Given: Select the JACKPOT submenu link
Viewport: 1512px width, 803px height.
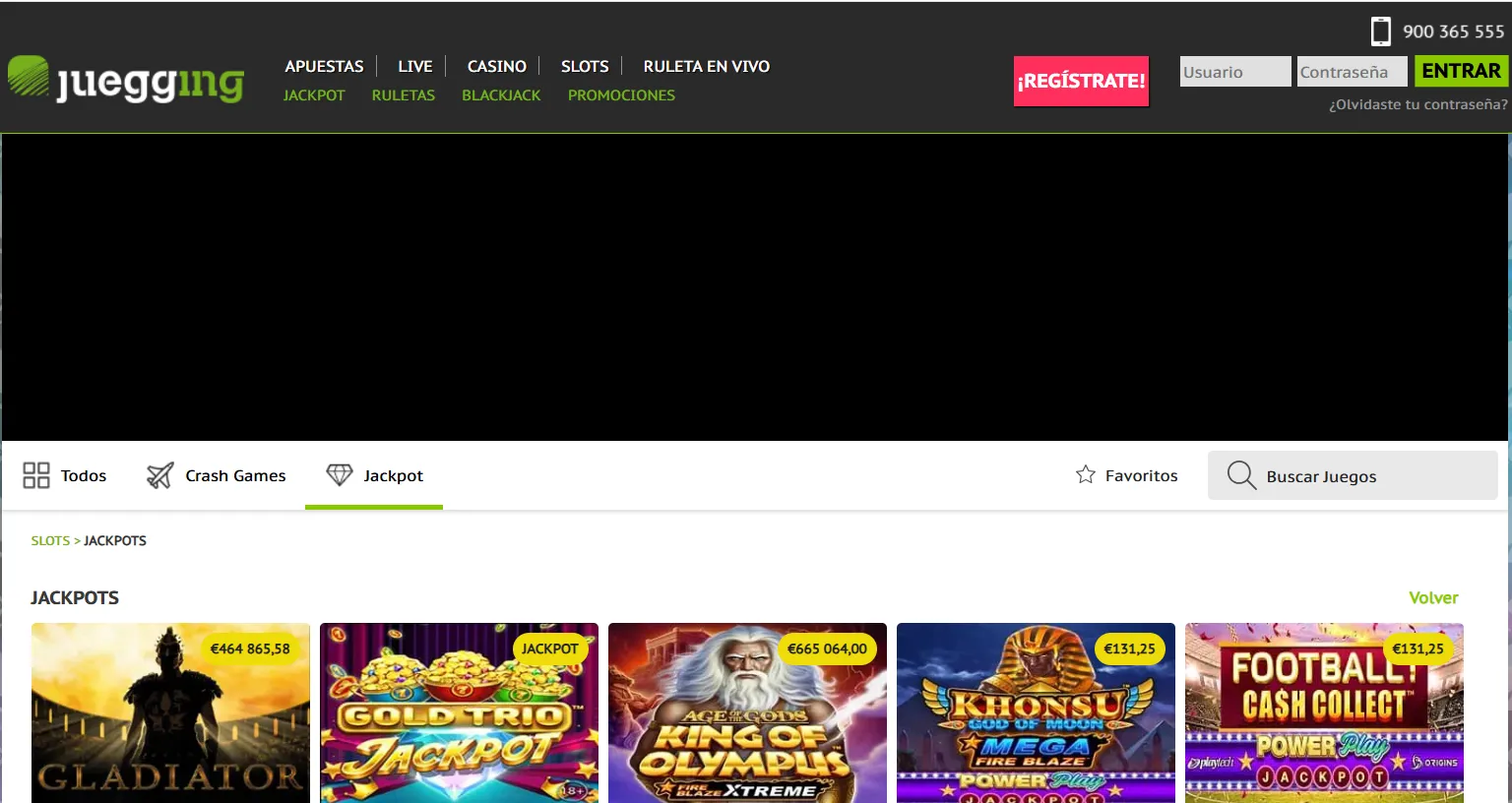Looking at the screenshot, I should 314,95.
